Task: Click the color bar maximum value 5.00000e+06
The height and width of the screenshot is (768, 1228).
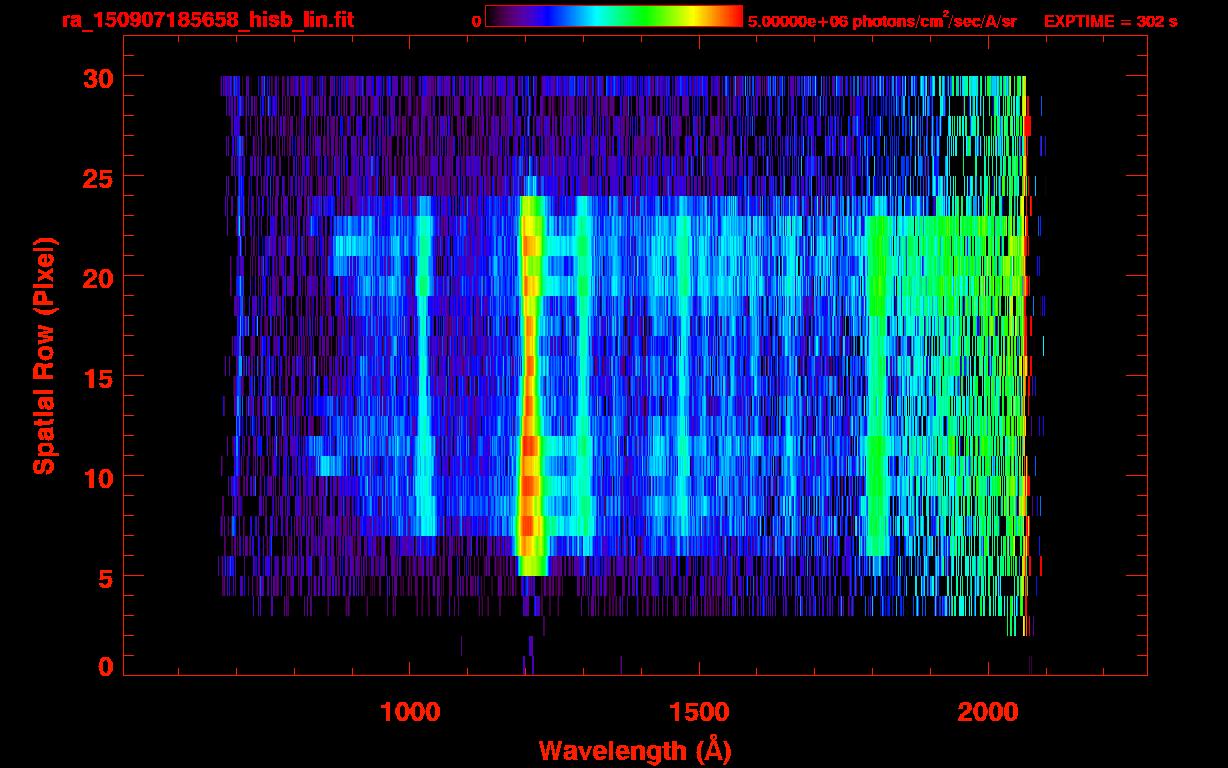Action: pos(796,21)
